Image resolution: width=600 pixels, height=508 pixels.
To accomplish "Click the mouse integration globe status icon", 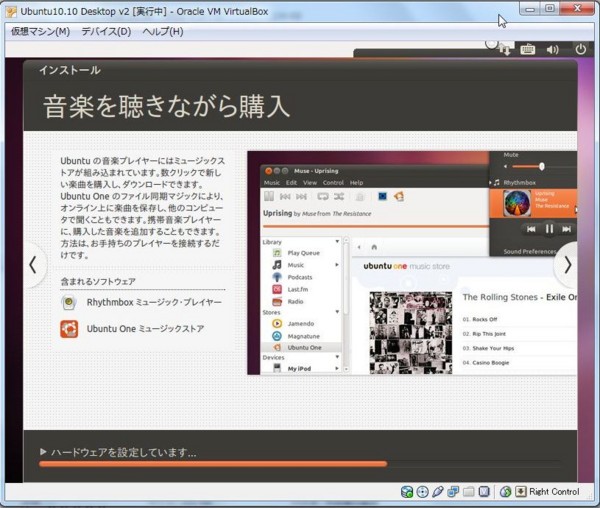I will click(x=505, y=492).
